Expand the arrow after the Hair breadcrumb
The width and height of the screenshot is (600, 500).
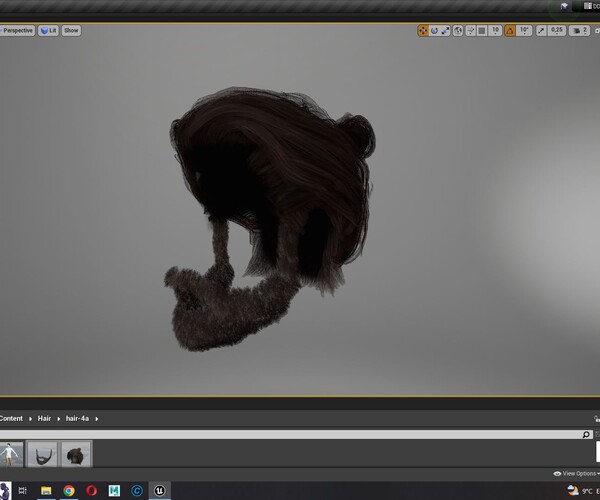coord(59,419)
